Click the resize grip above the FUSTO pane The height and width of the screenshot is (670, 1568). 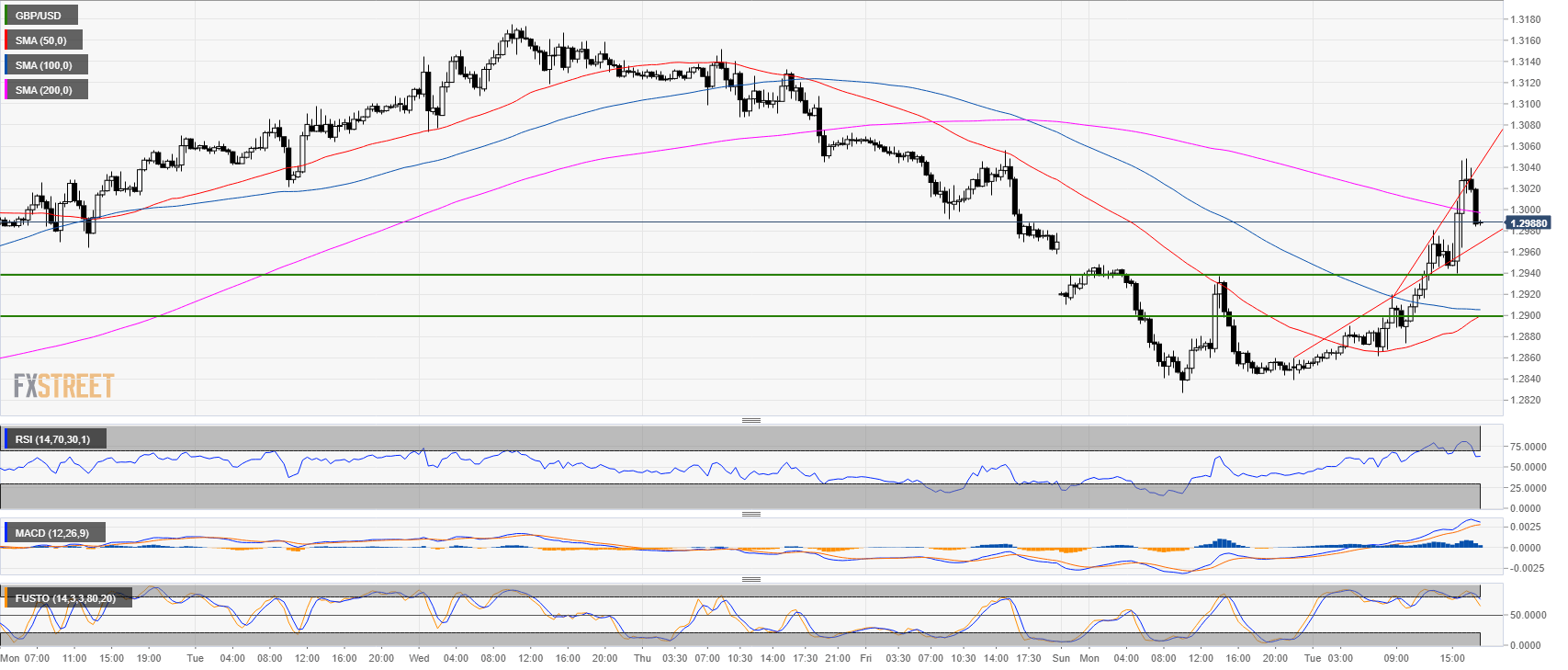click(x=750, y=579)
